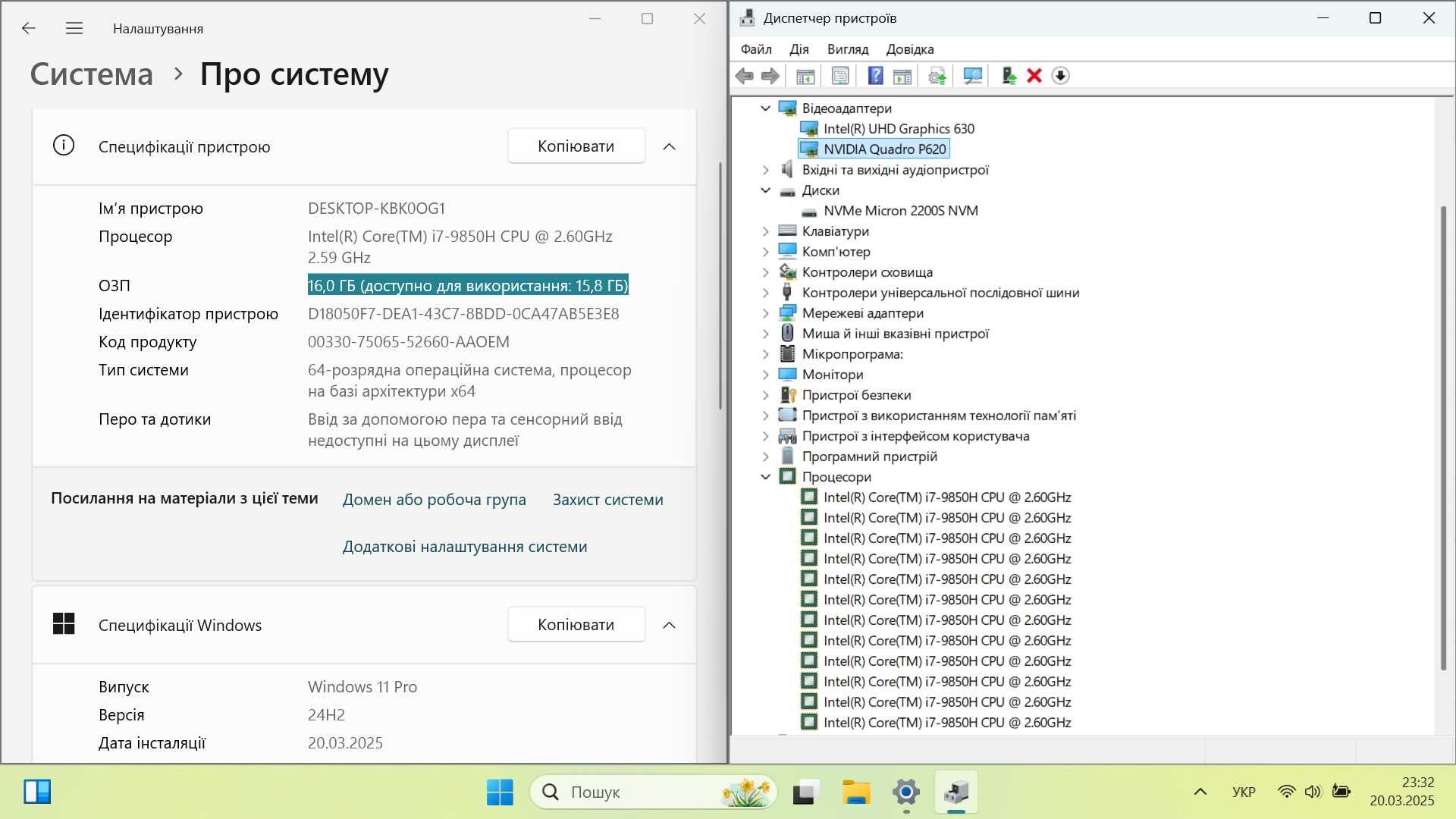Click the Enable device green arrow icon

tap(1009, 76)
